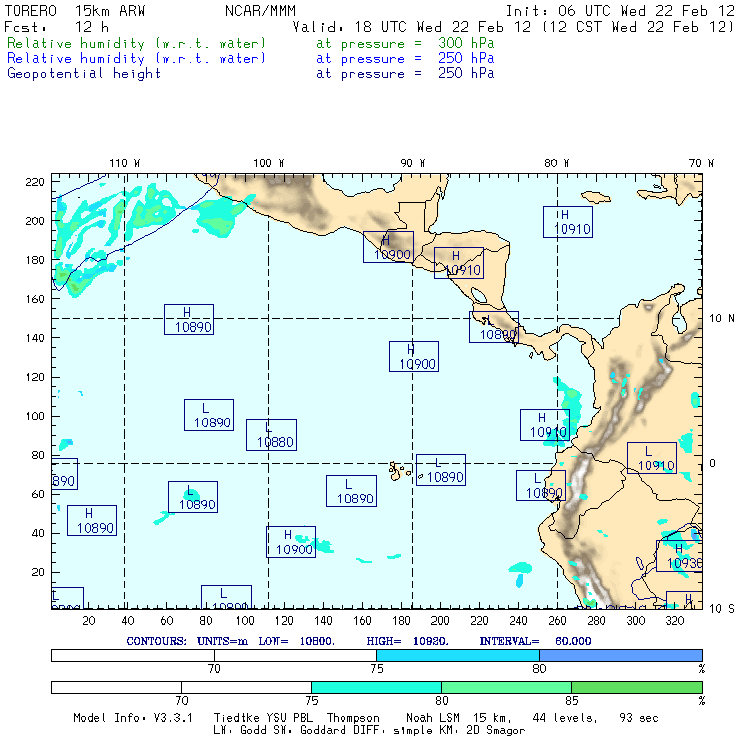Click the '80 W' longitude label

pos(556,163)
